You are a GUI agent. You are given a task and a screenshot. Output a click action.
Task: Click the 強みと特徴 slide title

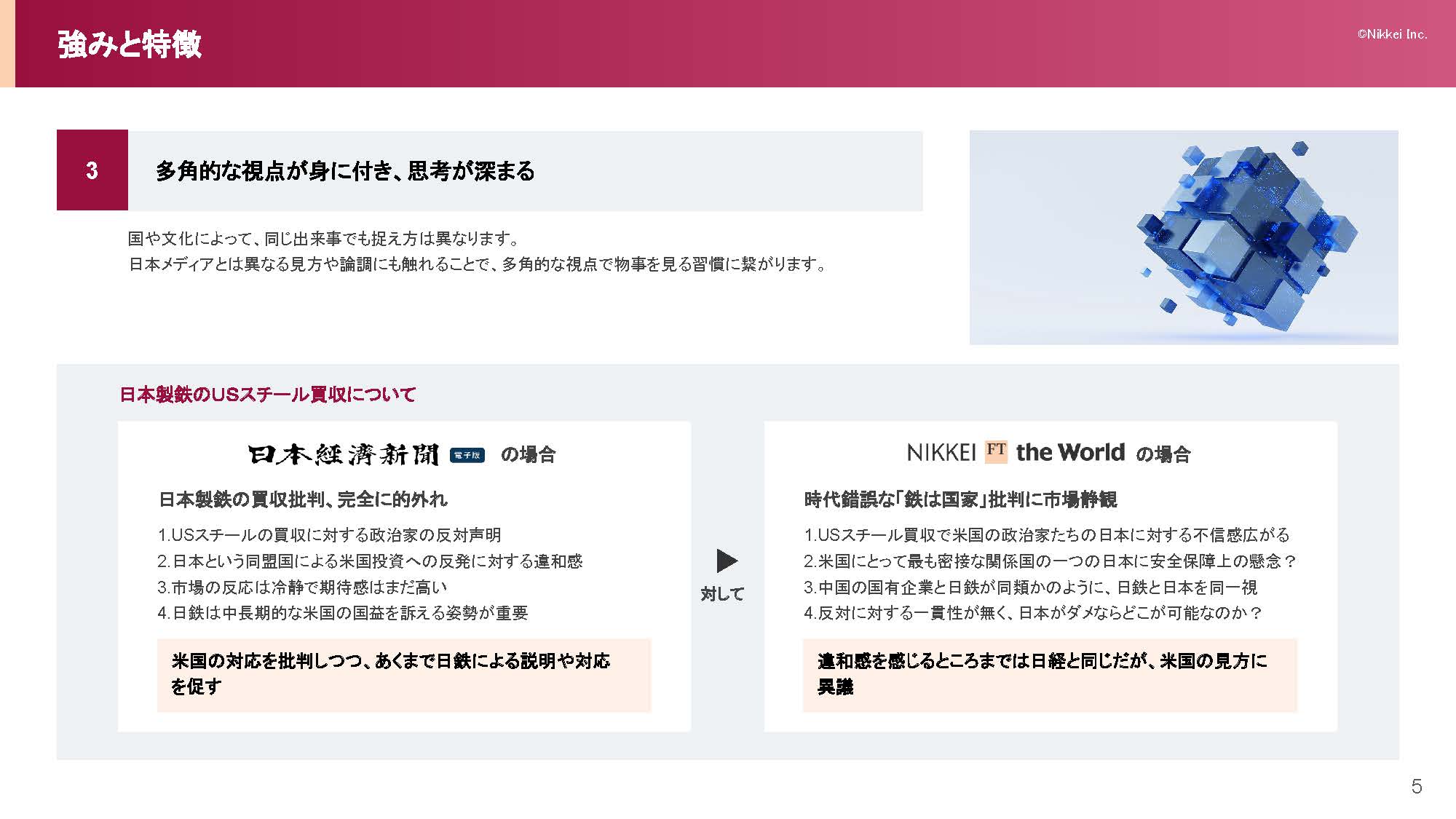pos(130,44)
